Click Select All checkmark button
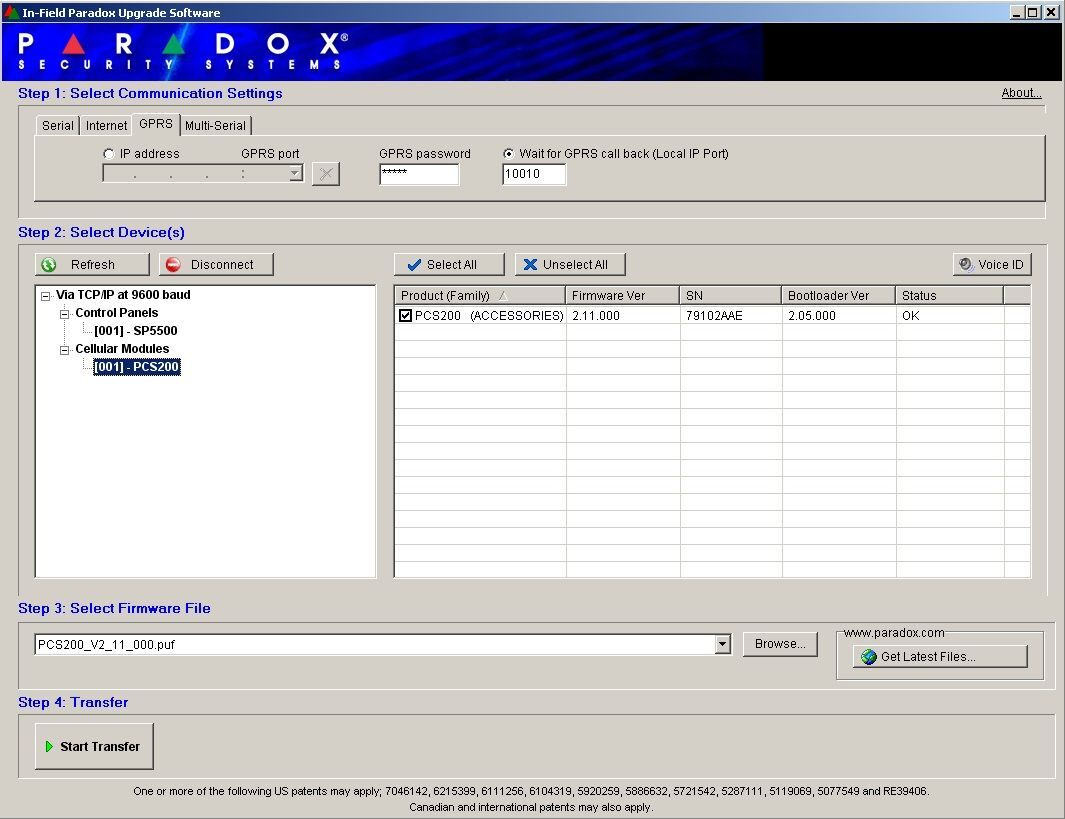The image size is (1065, 819). 450,265
